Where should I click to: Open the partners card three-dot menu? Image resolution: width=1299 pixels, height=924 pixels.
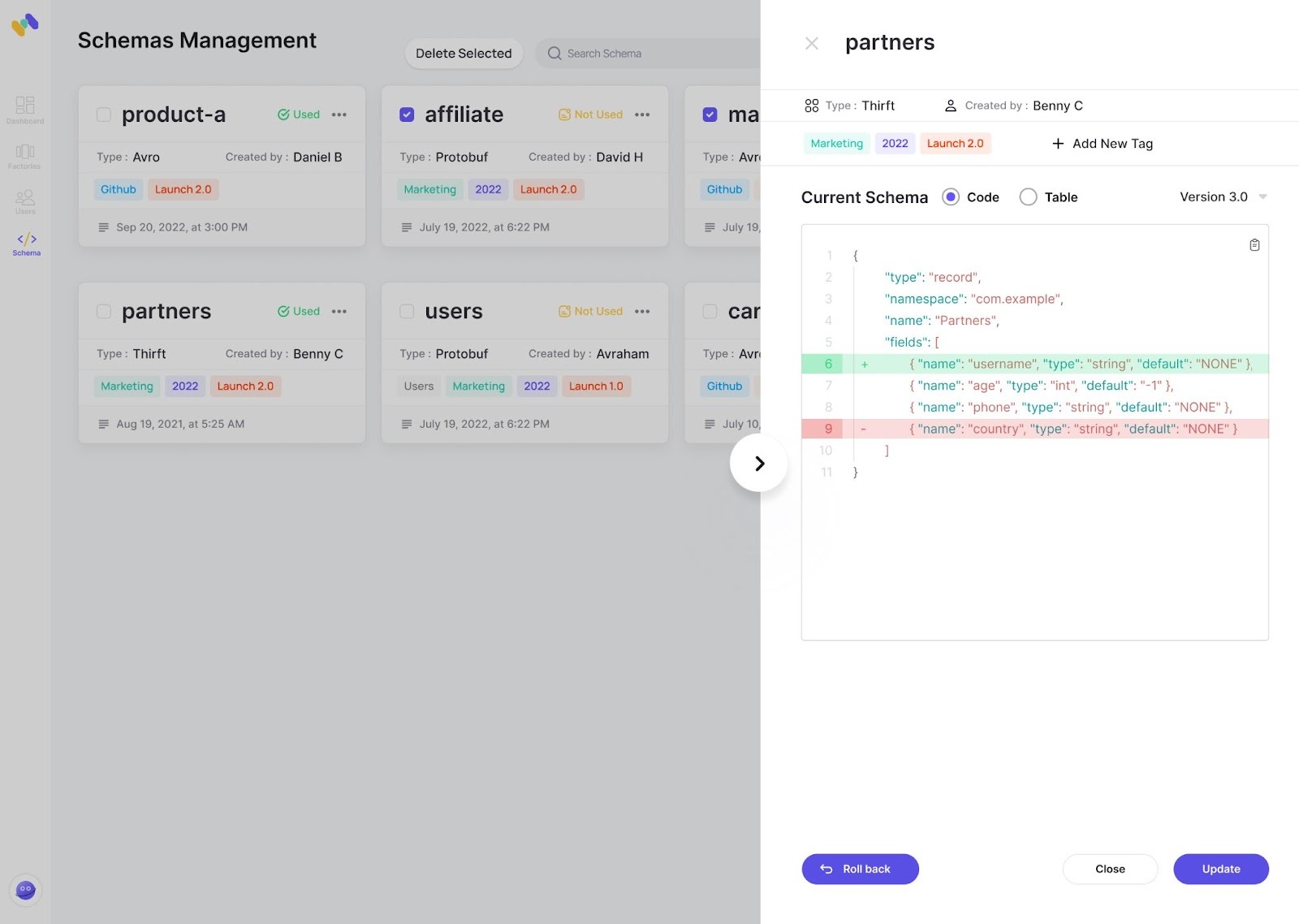(x=339, y=312)
